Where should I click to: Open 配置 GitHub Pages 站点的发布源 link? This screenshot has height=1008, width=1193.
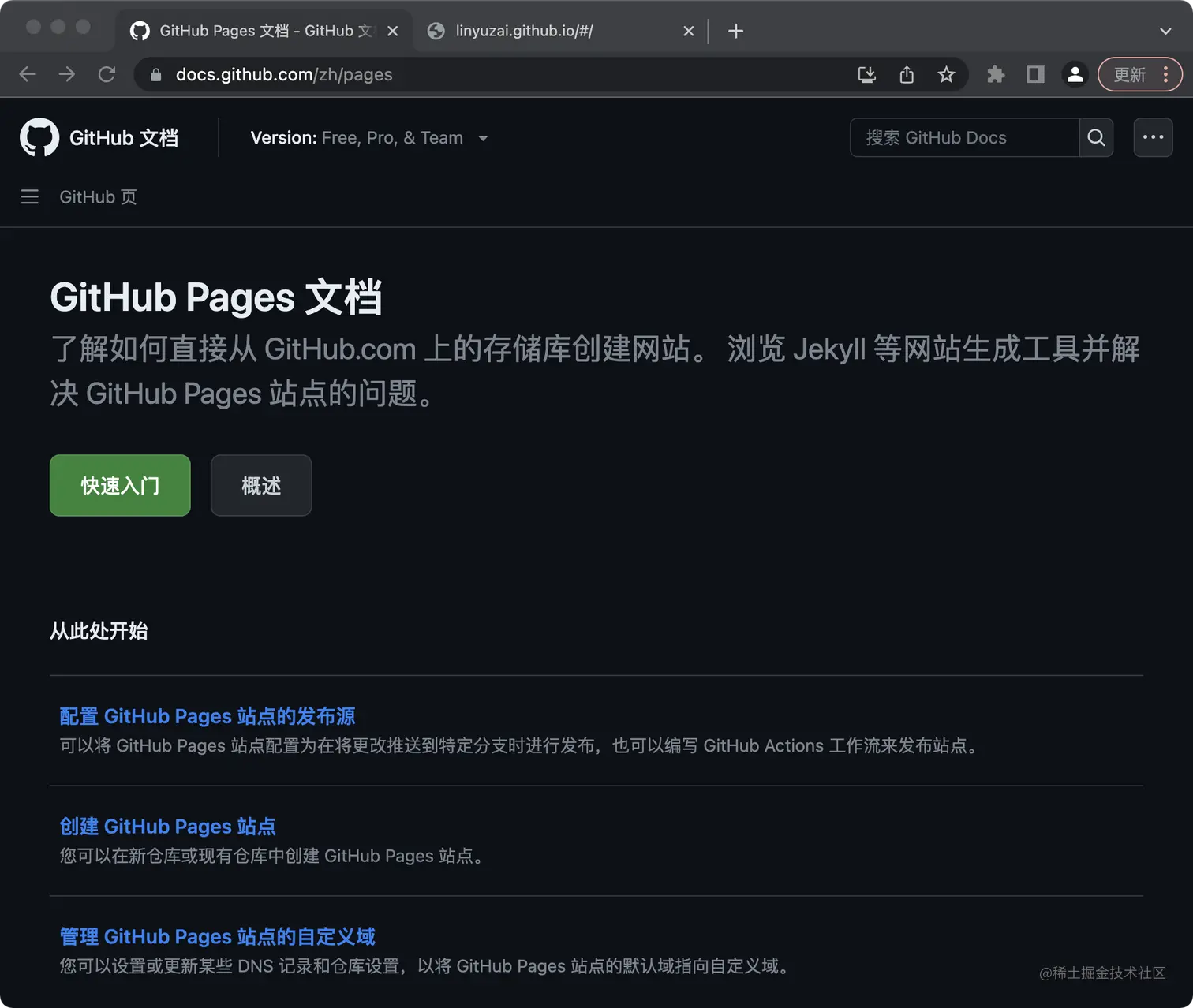[x=208, y=716]
